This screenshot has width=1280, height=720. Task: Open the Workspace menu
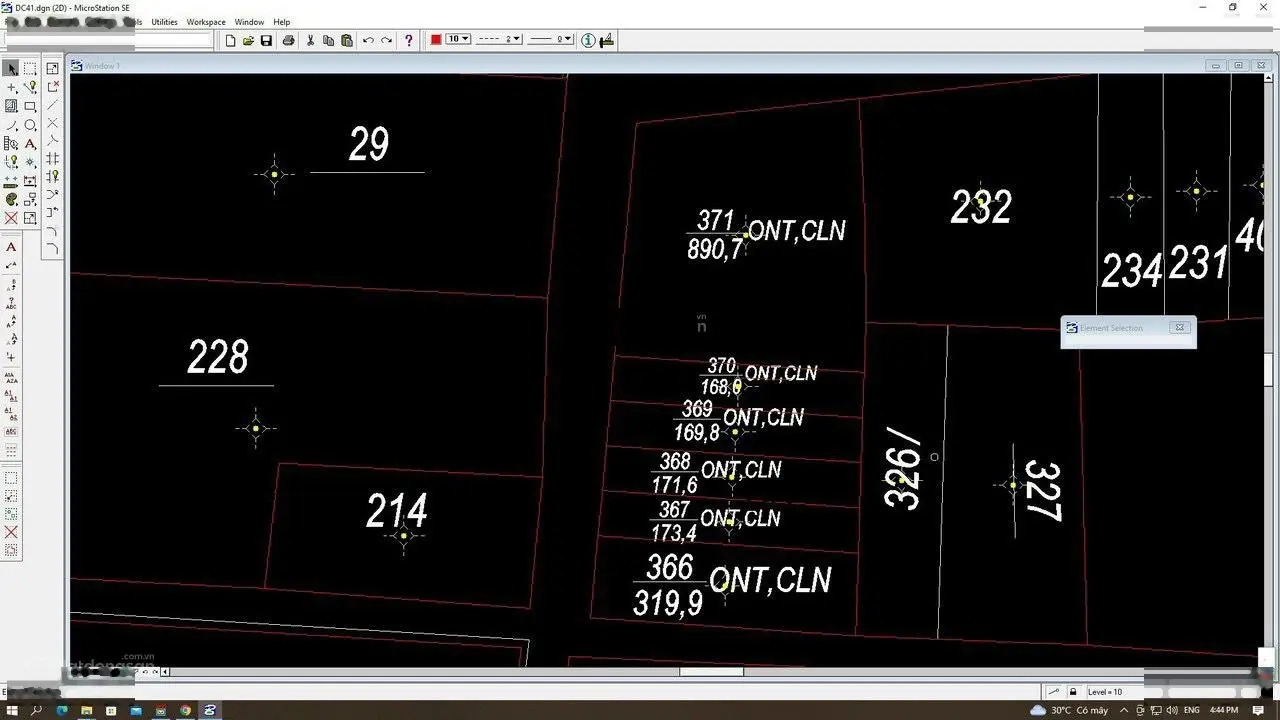(206, 22)
